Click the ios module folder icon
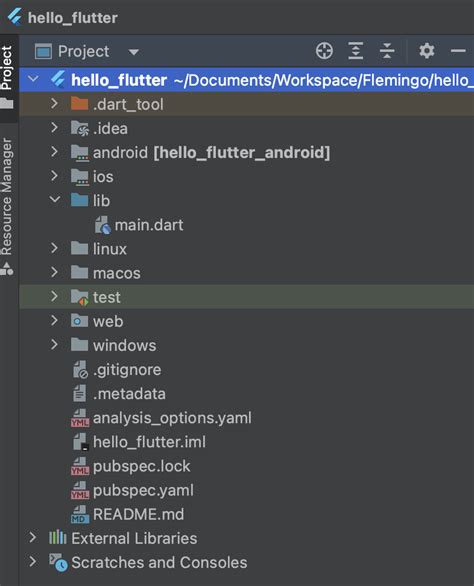 pyautogui.click(x=80, y=177)
